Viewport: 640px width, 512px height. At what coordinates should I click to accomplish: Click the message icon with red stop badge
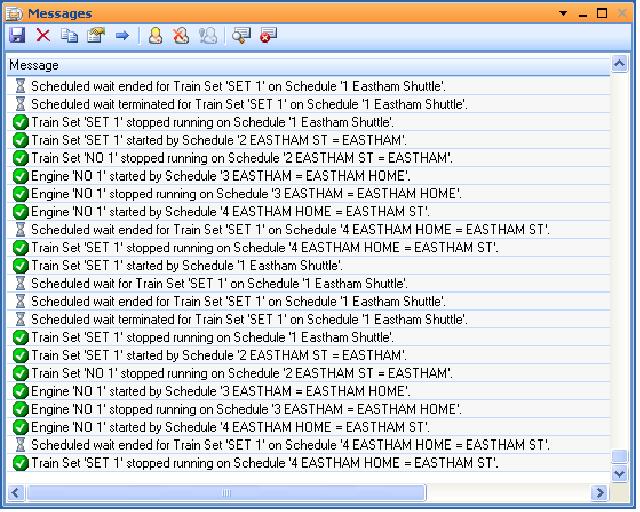(x=267, y=36)
